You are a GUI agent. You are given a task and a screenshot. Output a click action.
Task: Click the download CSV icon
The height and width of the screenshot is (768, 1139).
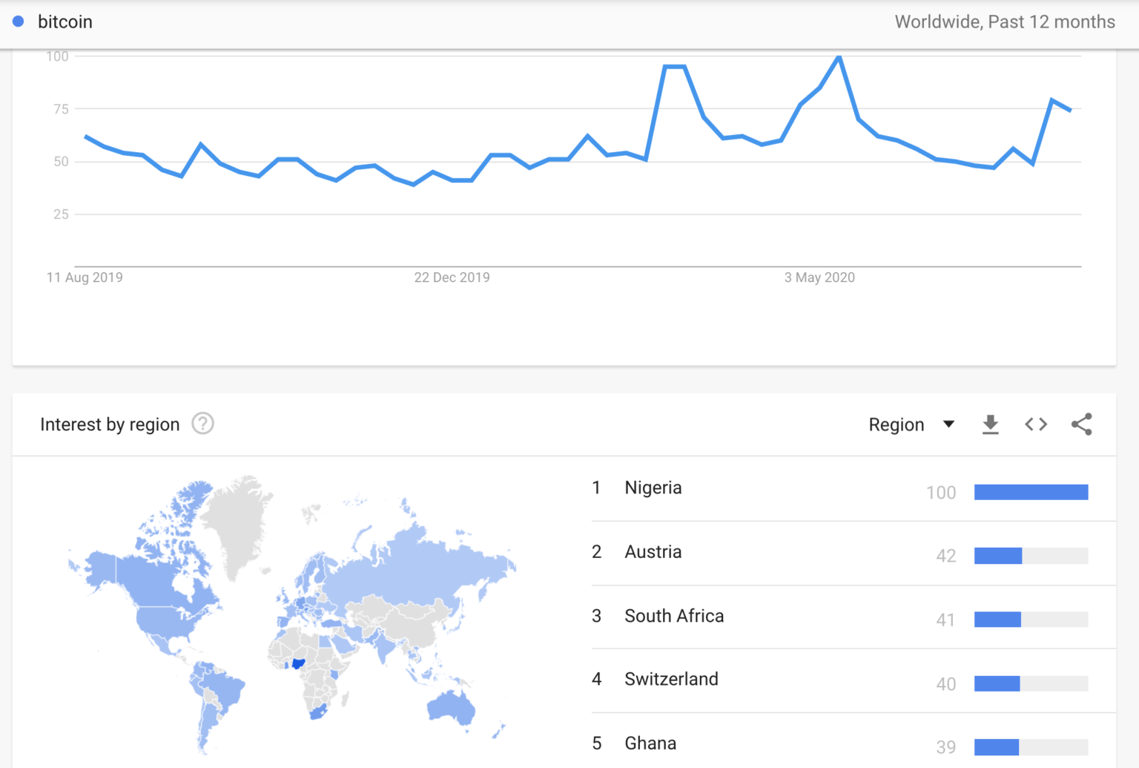click(x=991, y=424)
